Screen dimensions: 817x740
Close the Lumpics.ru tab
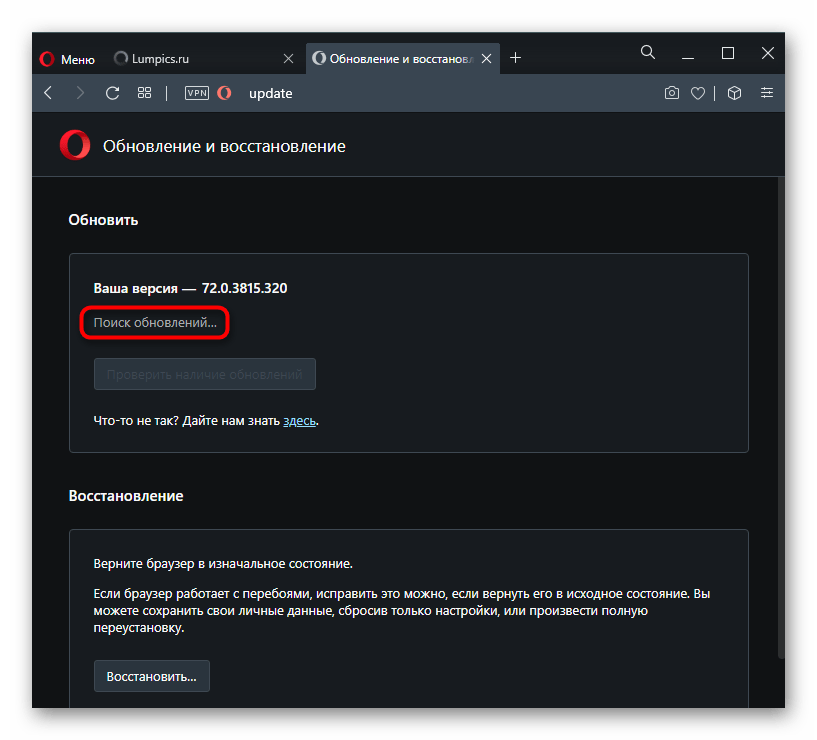[288, 59]
